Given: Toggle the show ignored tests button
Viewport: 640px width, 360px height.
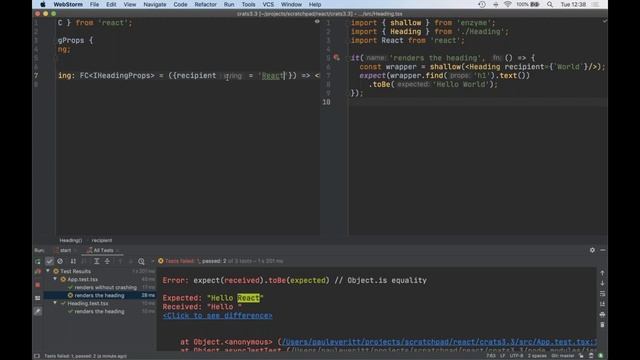Looking at the screenshot, I should pyautogui.click(x=60, y=261).
